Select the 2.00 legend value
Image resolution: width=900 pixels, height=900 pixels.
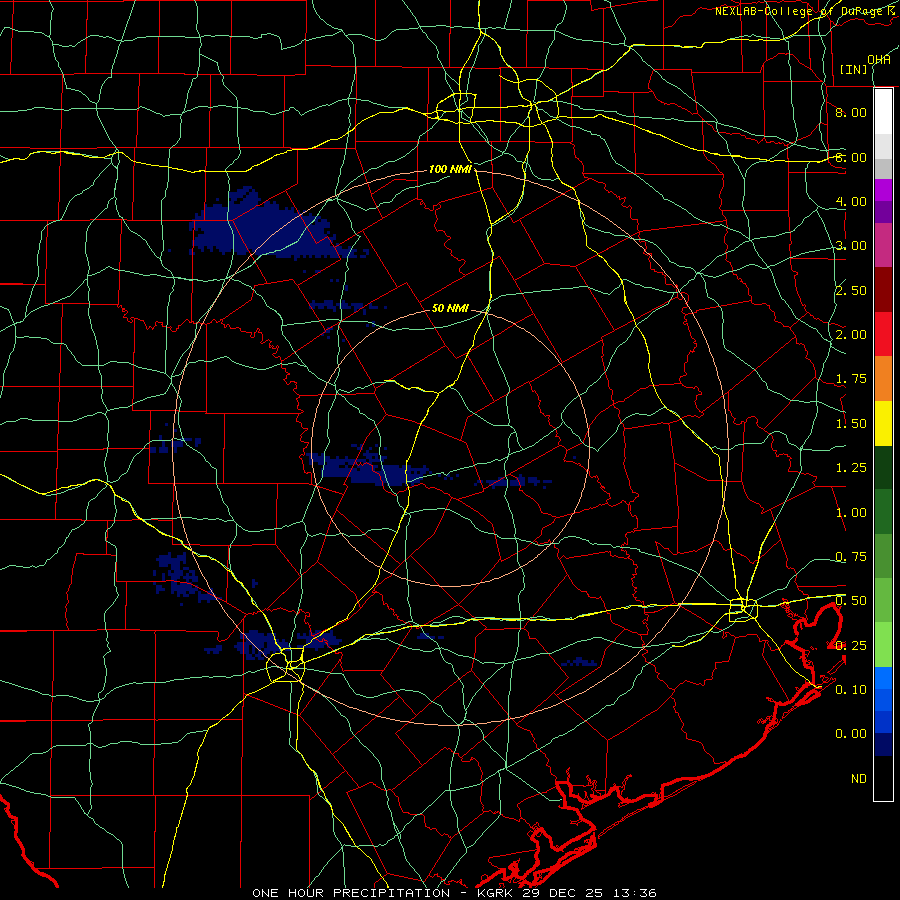pos(851,335)
